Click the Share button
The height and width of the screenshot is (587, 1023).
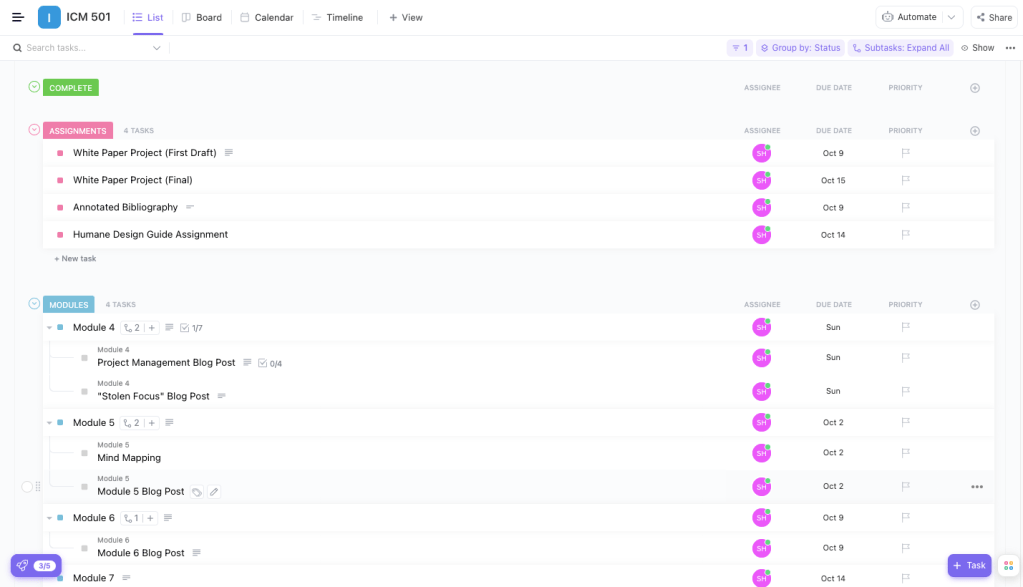pos(993,17)
